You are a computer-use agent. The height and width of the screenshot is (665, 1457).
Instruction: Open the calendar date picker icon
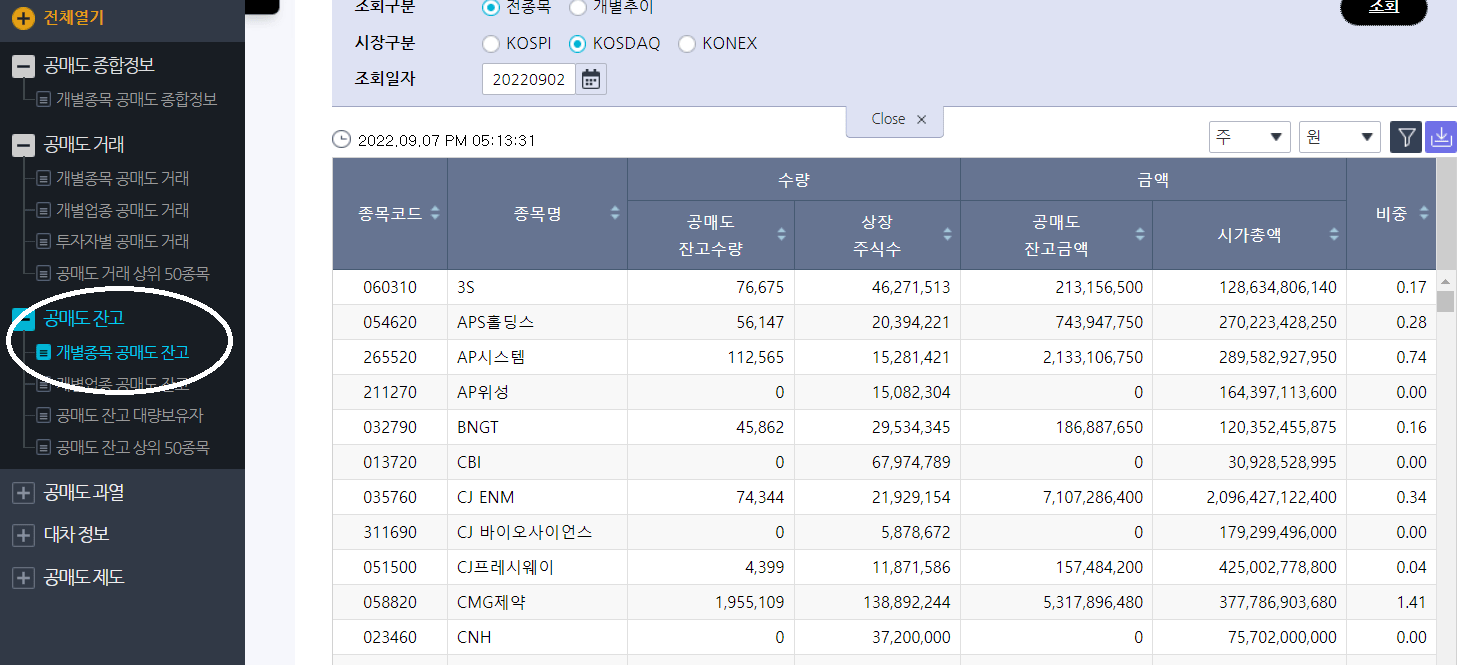click(x=591, y=79)
